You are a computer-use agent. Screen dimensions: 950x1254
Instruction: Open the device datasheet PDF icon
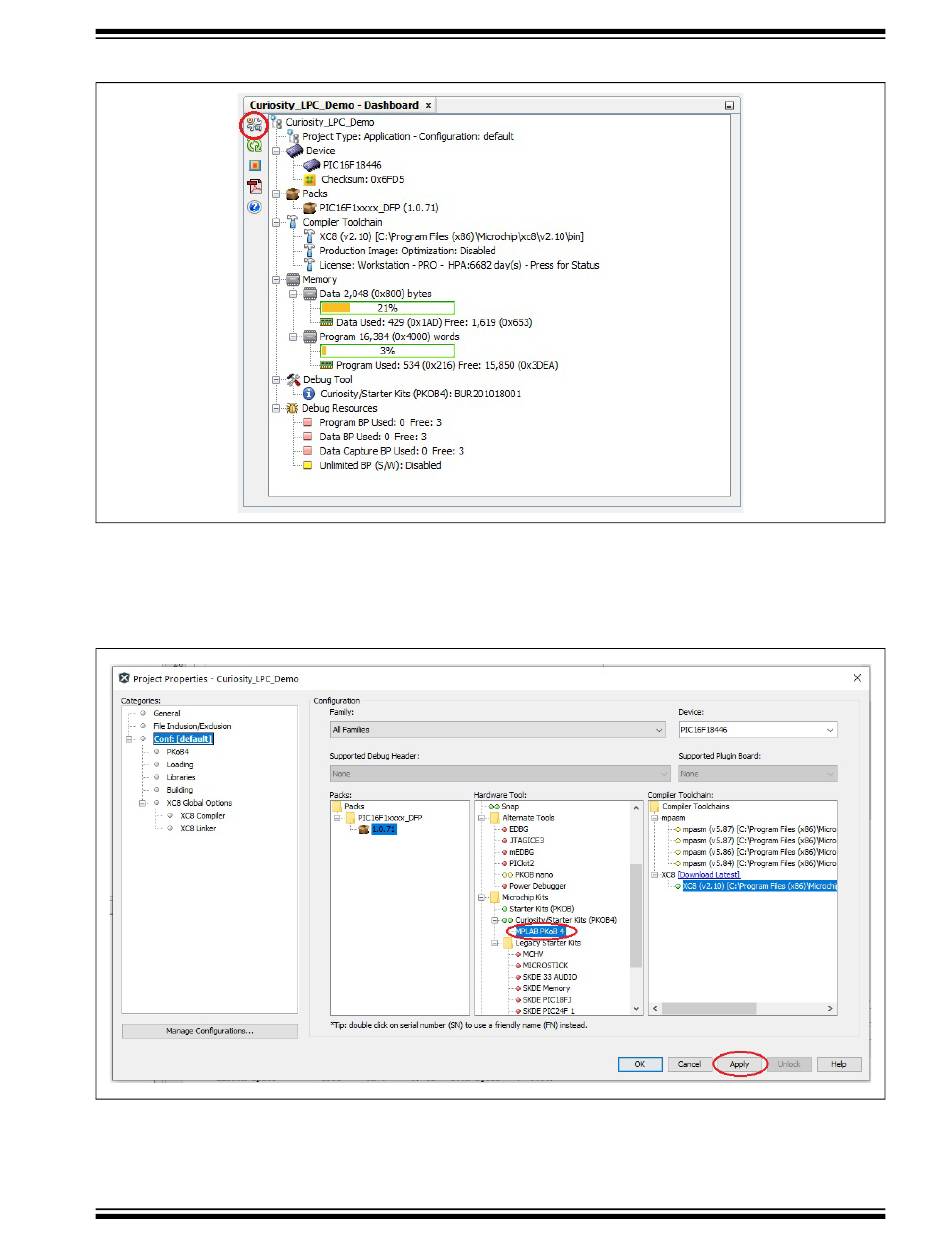click(254, 186)
